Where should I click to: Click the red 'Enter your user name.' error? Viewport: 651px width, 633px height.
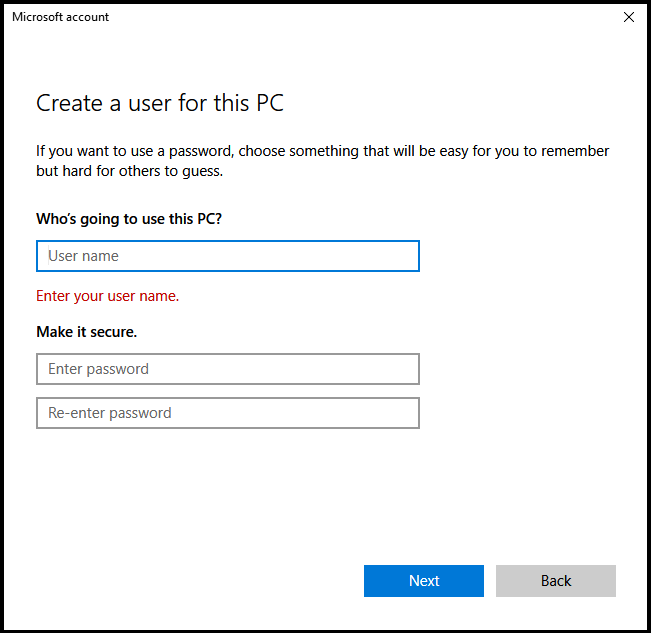107,296
